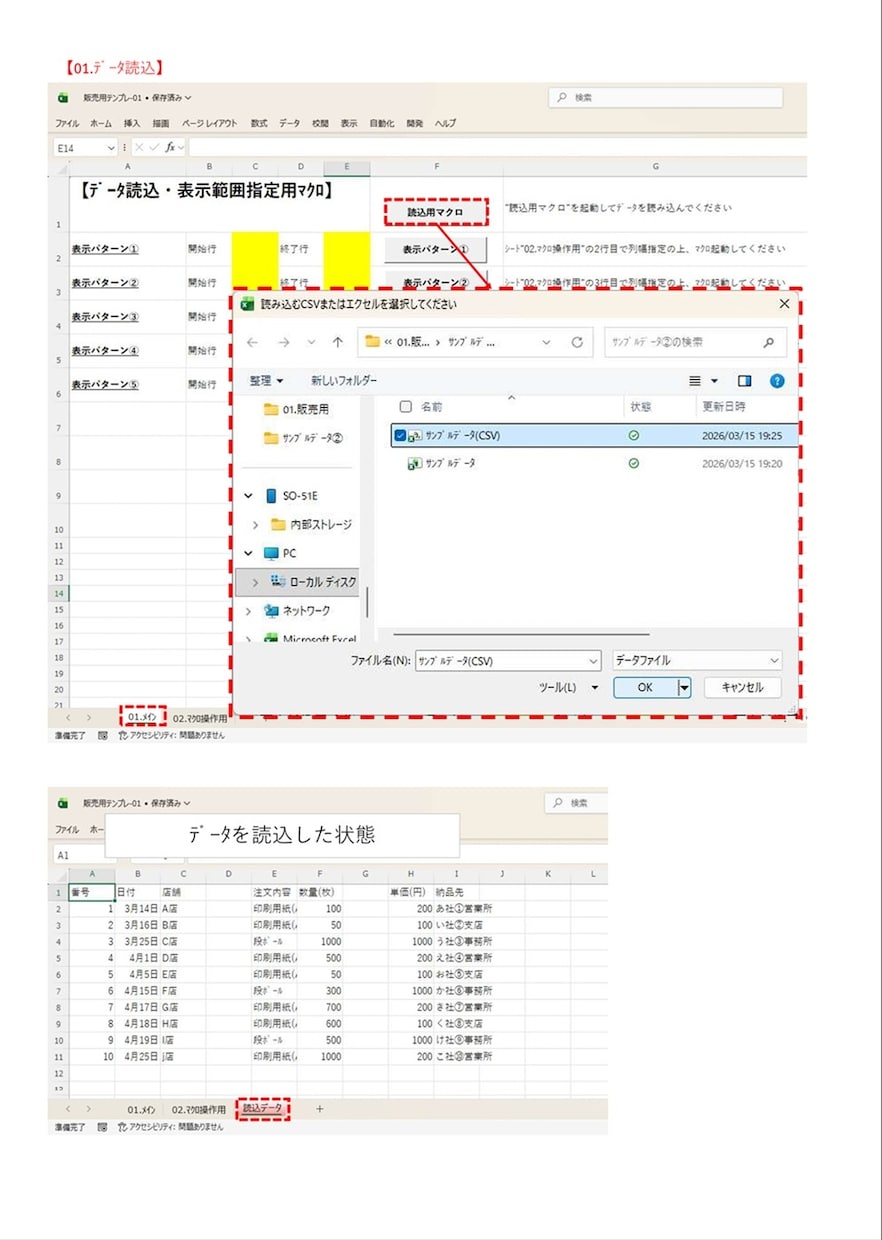
Task: Collapse the SO-51E tree node
Action: click(x=249, y=496)
